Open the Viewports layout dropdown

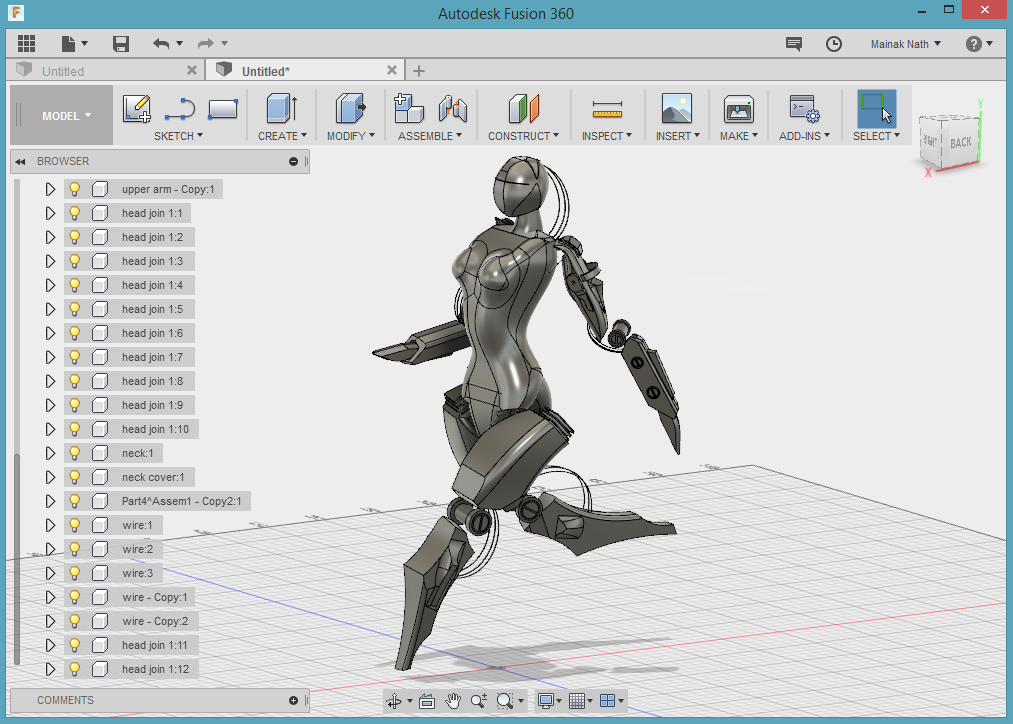click(x=611, y=701)
